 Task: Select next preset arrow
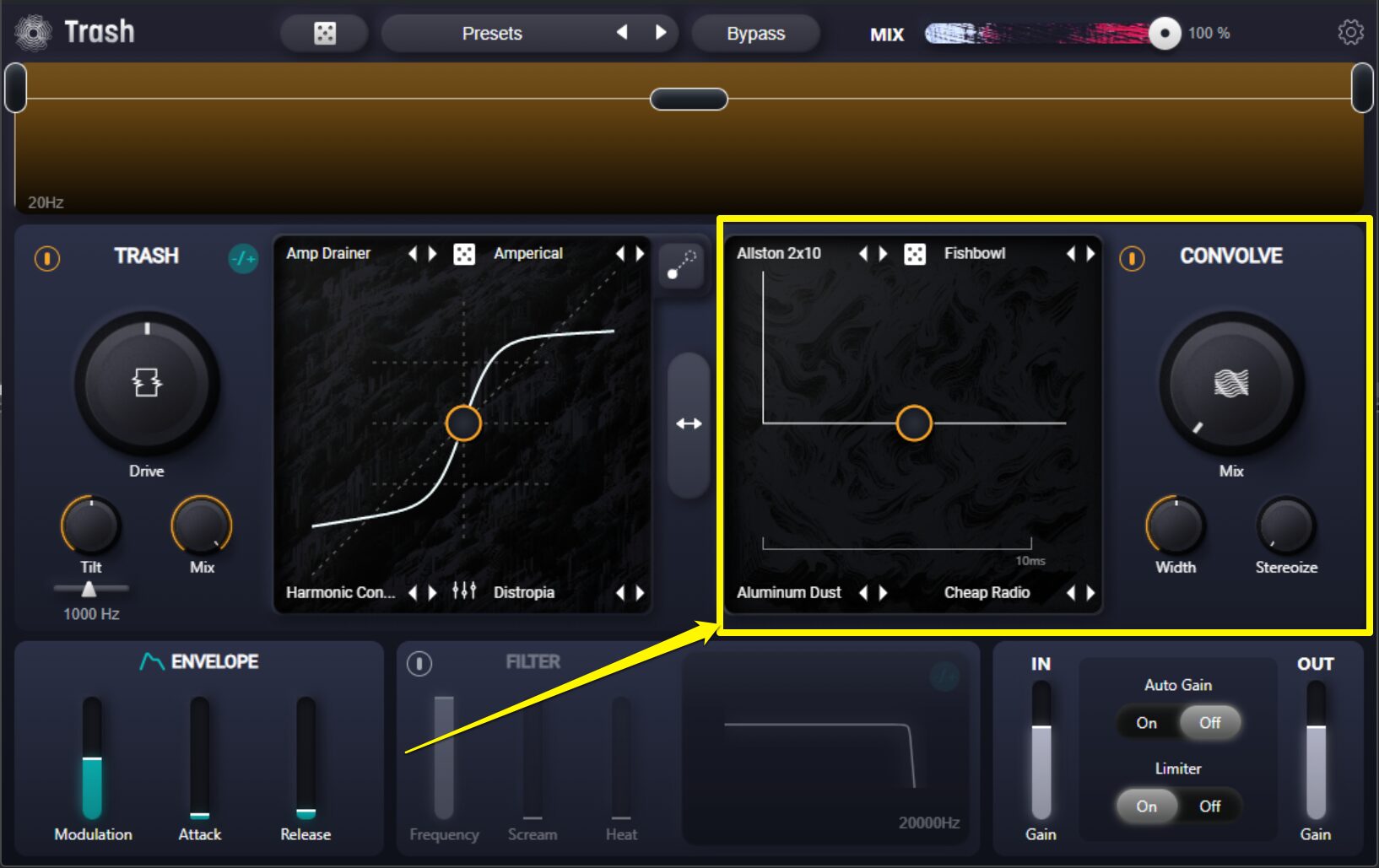[661, 32]
